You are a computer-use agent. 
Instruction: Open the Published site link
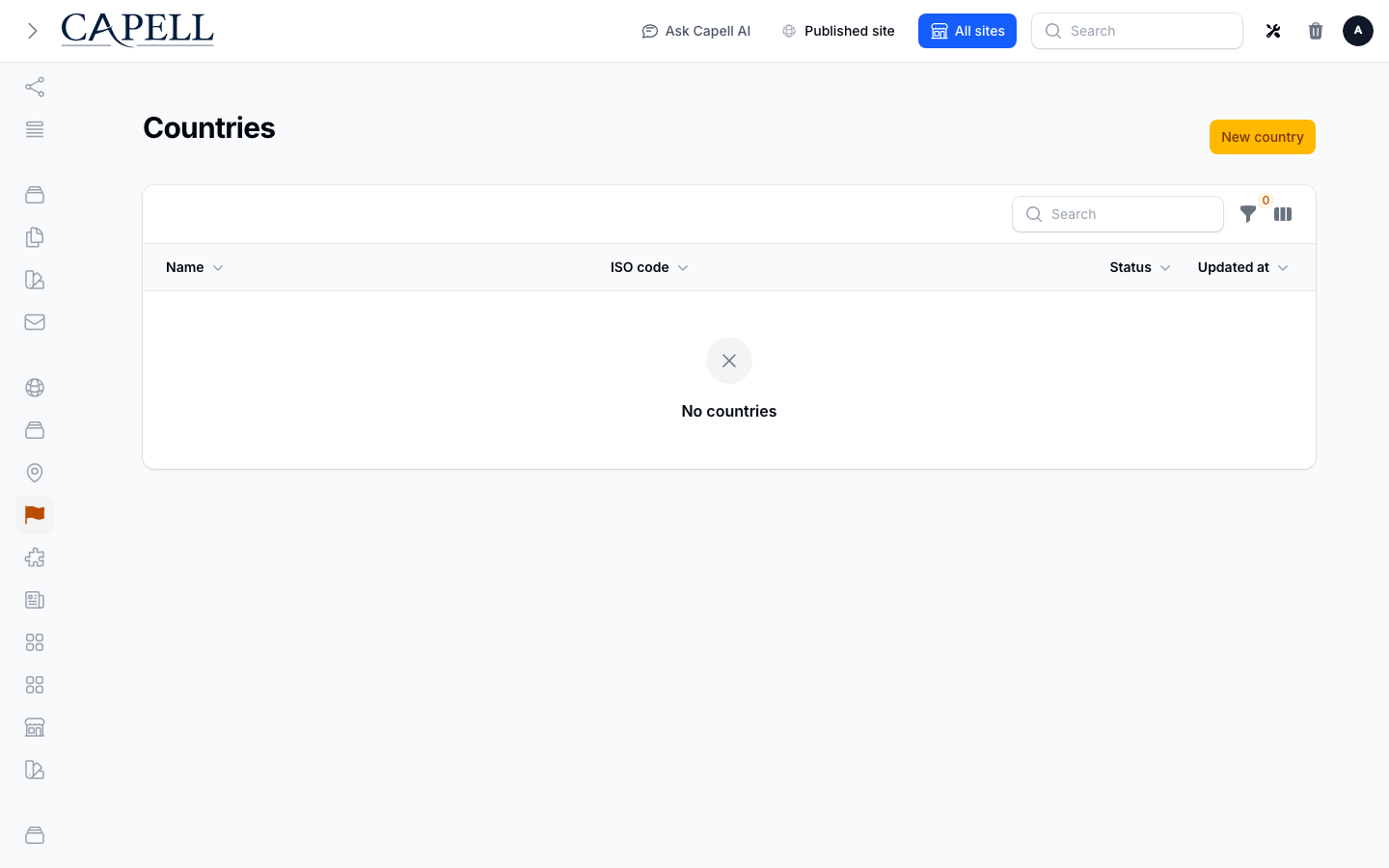click(x=838, y=31)
